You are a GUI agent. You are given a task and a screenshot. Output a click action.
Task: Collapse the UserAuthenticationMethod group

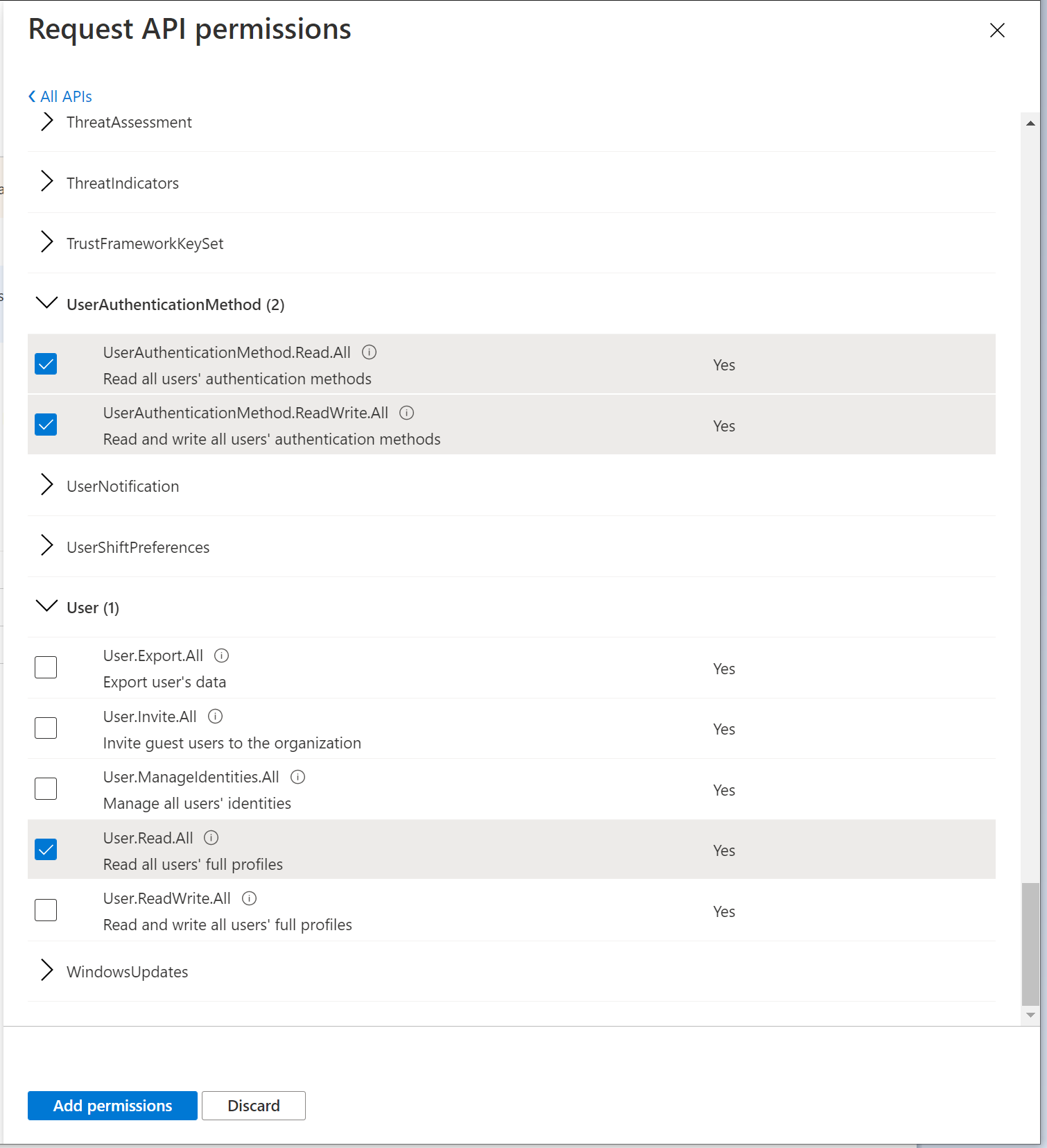46,304
